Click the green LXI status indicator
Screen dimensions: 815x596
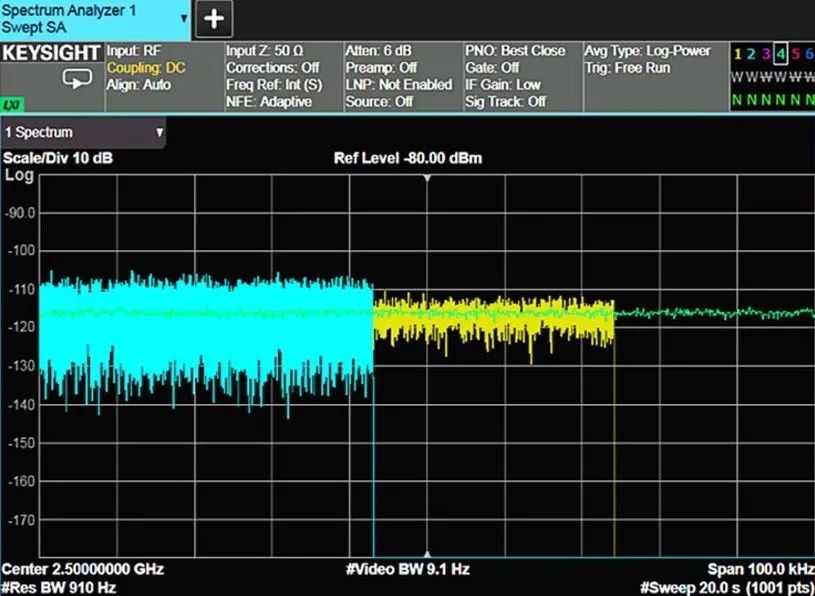12,104
